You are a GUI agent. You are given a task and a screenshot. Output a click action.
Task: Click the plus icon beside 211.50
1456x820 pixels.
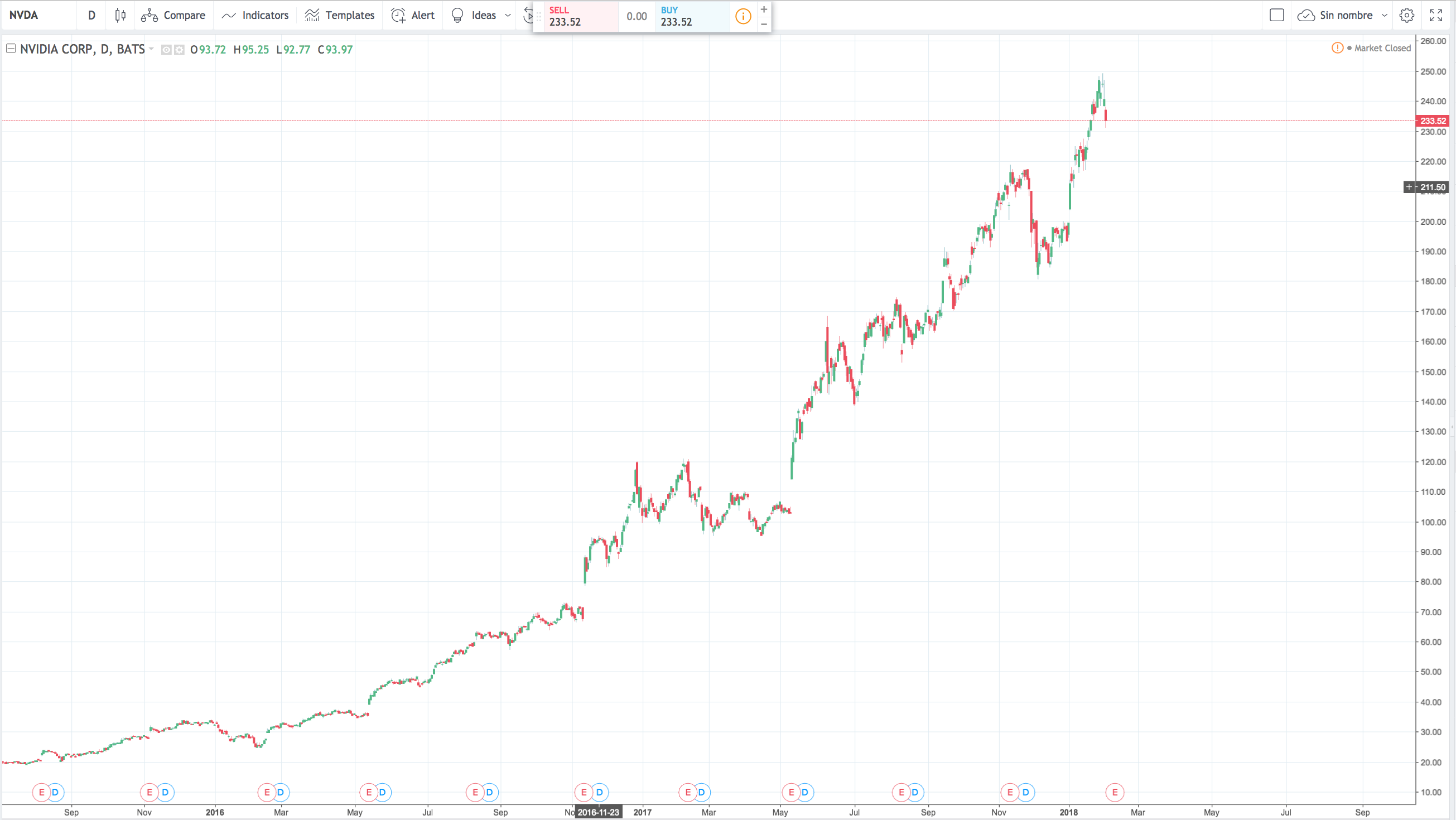click(x=1409, y=187)
